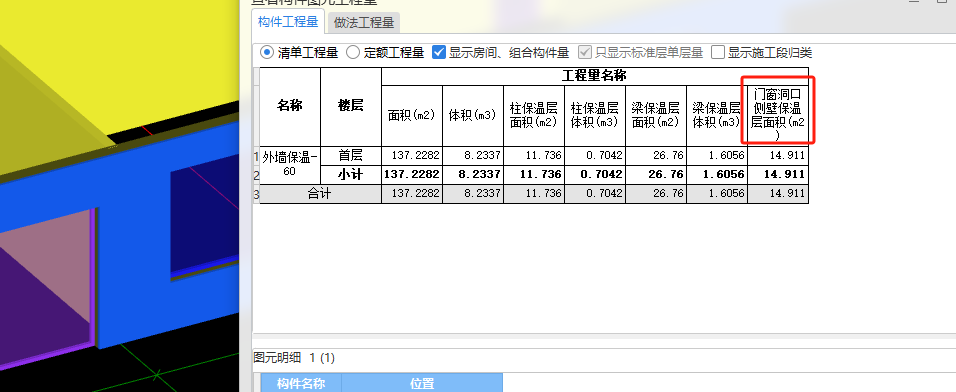Image resolution: width=956 pixels, height=392 pixels.
Task: Switch to the 构件工程量 tab
Action: [288, 23]
